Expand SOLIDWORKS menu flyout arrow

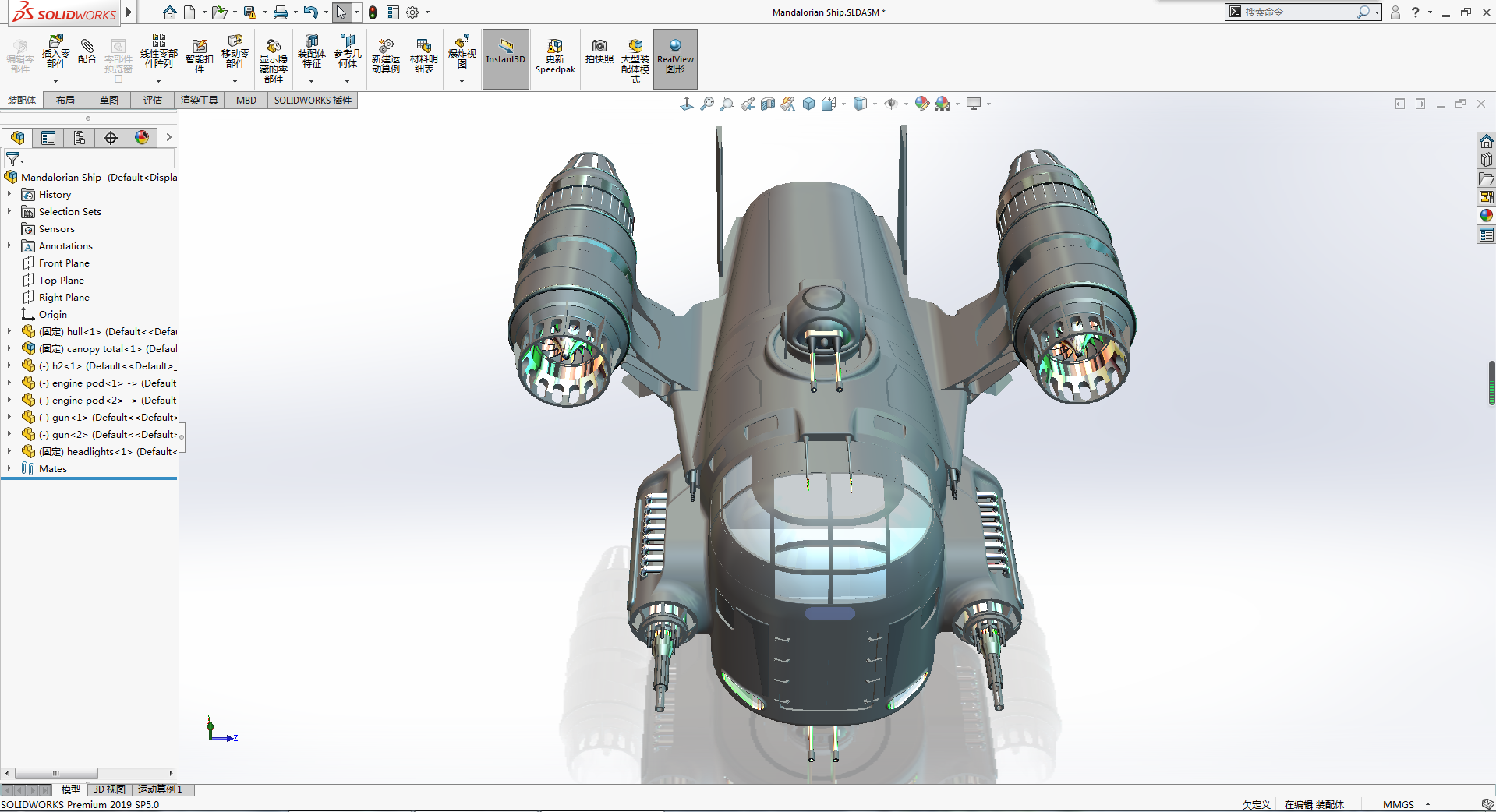[129, 12]
